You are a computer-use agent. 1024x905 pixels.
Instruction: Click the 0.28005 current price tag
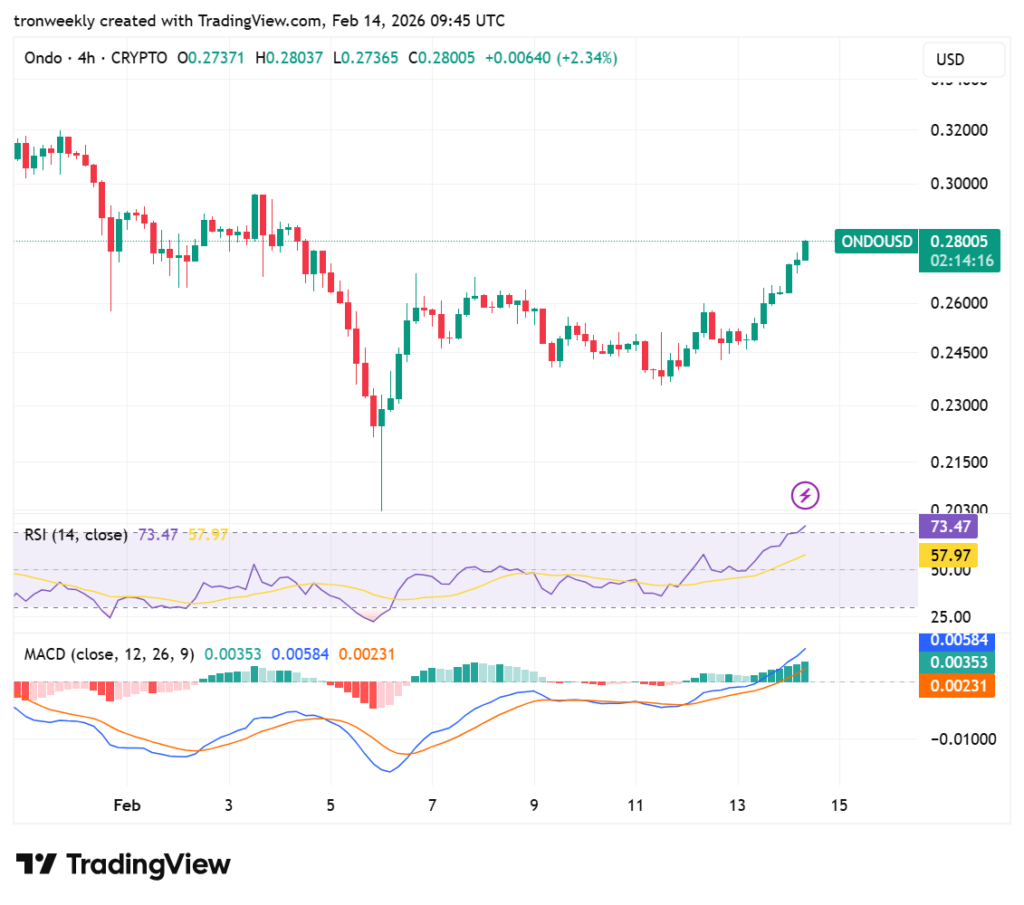959,242
